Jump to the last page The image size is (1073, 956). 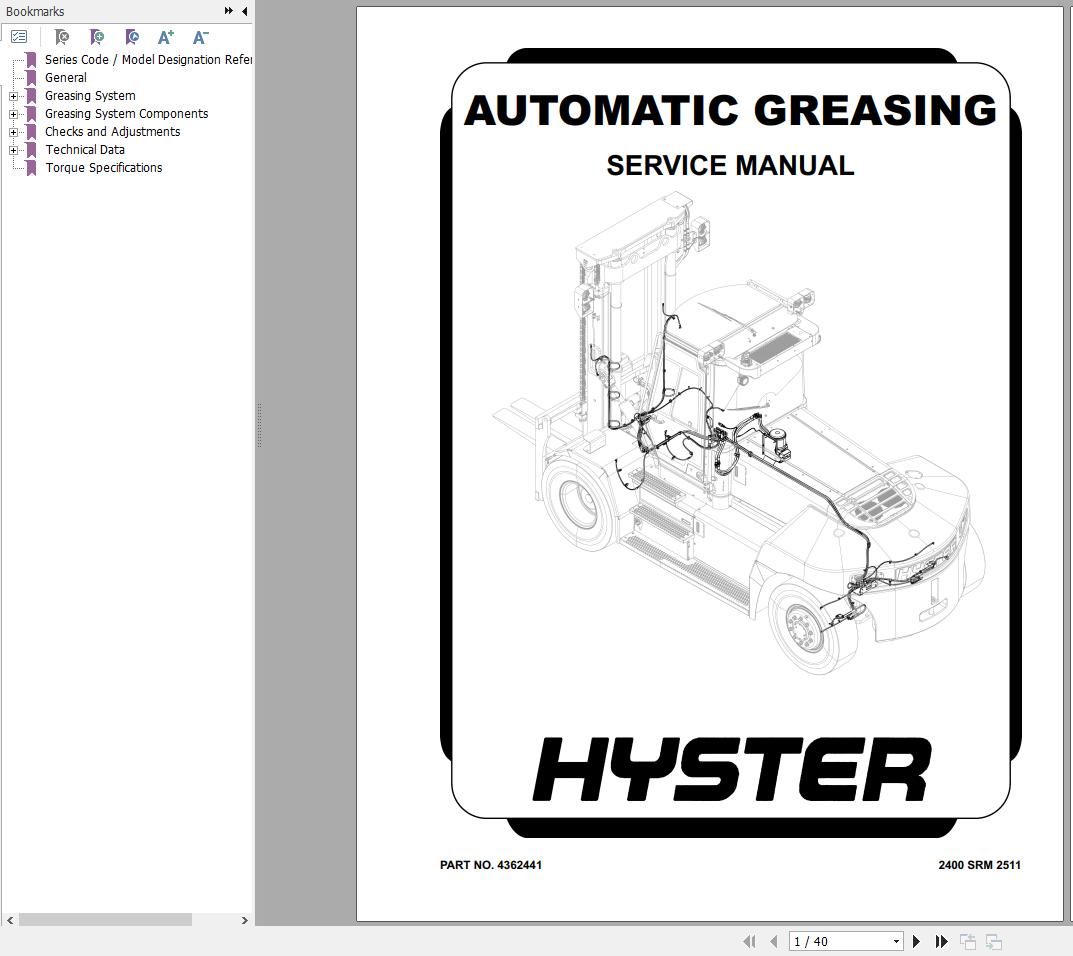pyautogui.click(x=941, y=941)
